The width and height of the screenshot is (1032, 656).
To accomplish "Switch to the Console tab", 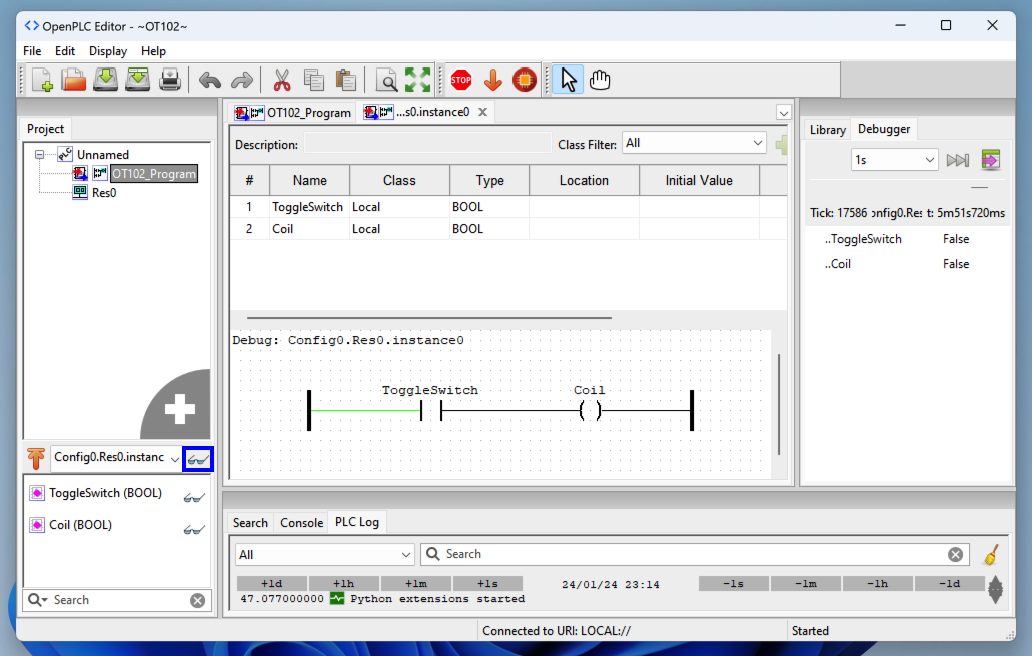I will click(301, 522).
